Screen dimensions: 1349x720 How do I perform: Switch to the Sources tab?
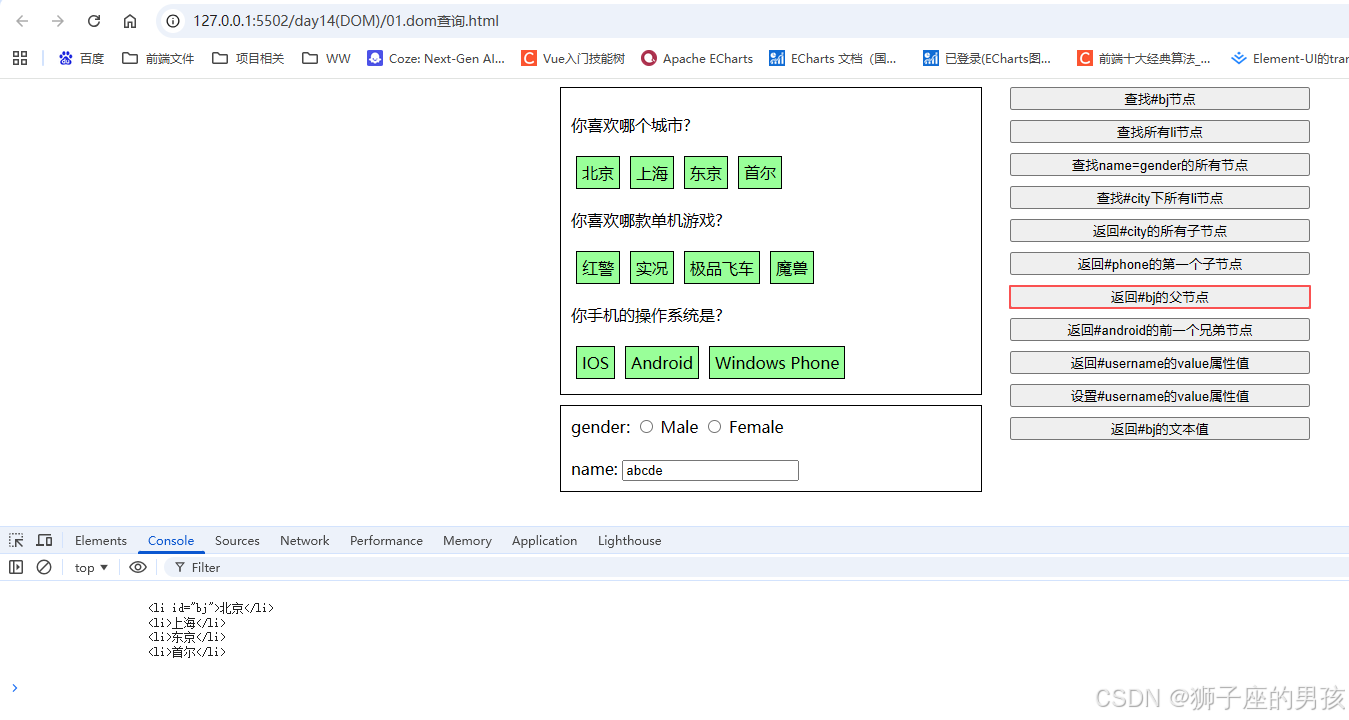point(237,540)
